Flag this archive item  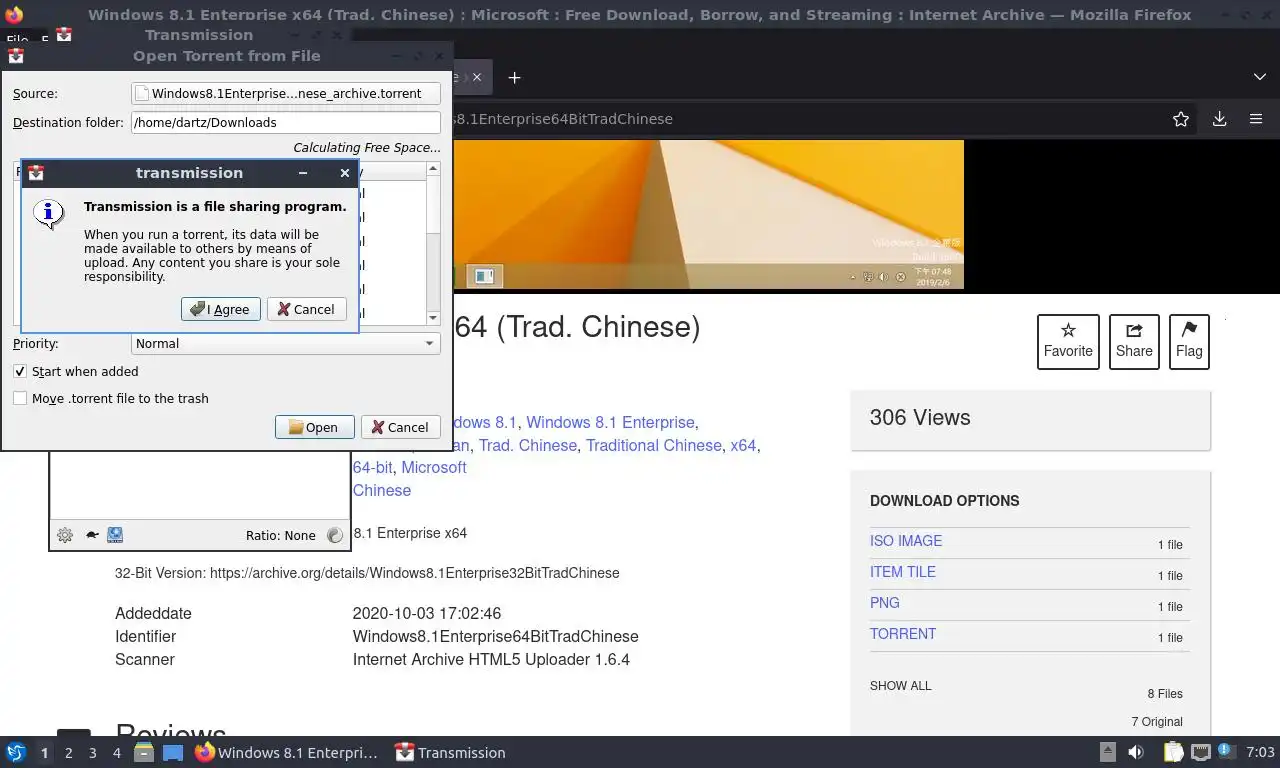pos(1189,341)
